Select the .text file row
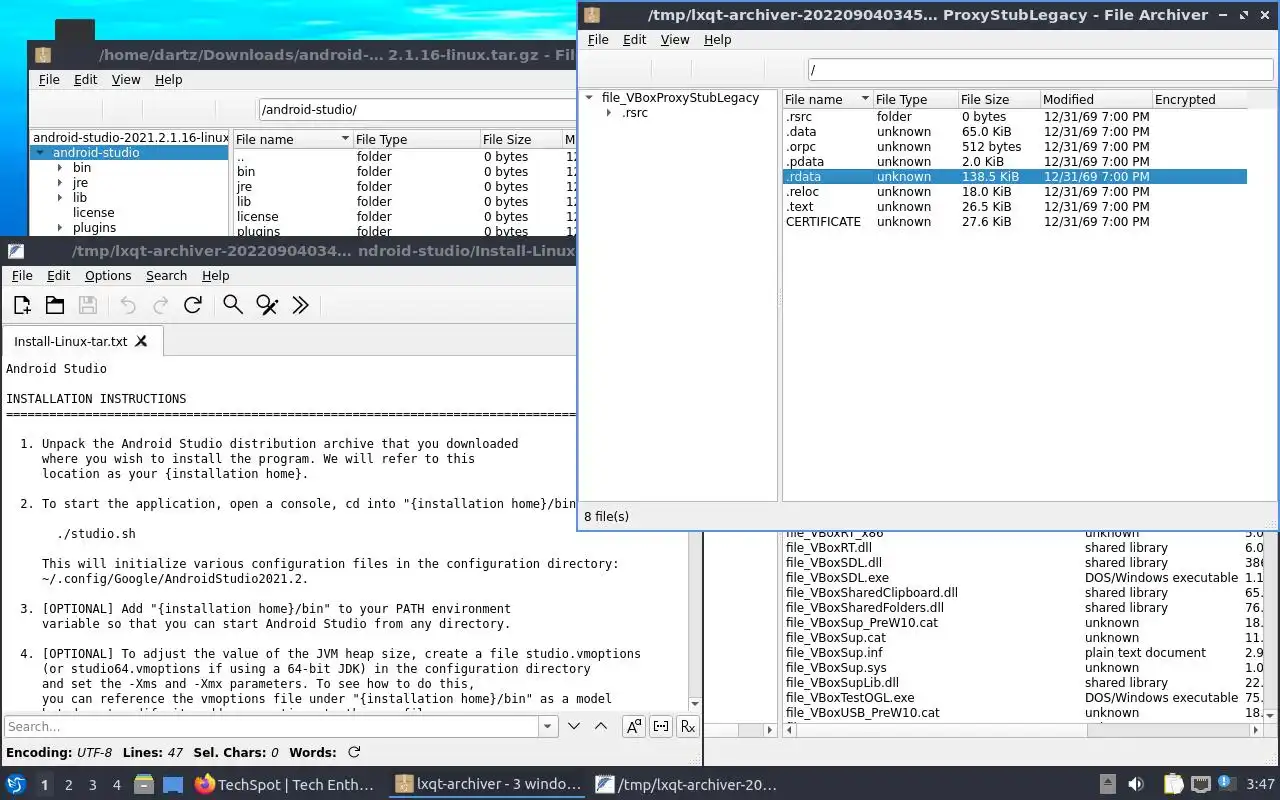 (x=1015, y=207)
